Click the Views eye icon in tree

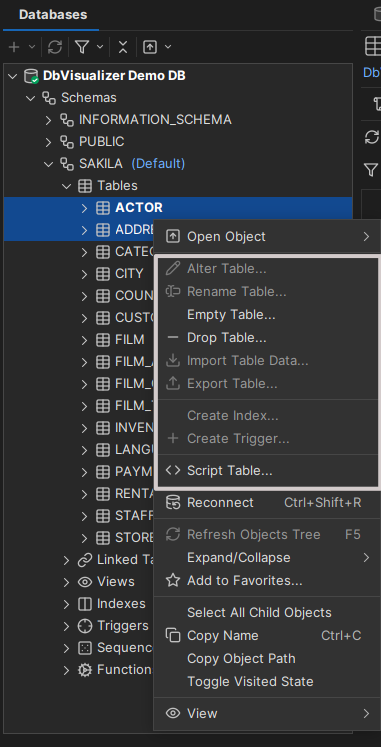click(84, 582)
